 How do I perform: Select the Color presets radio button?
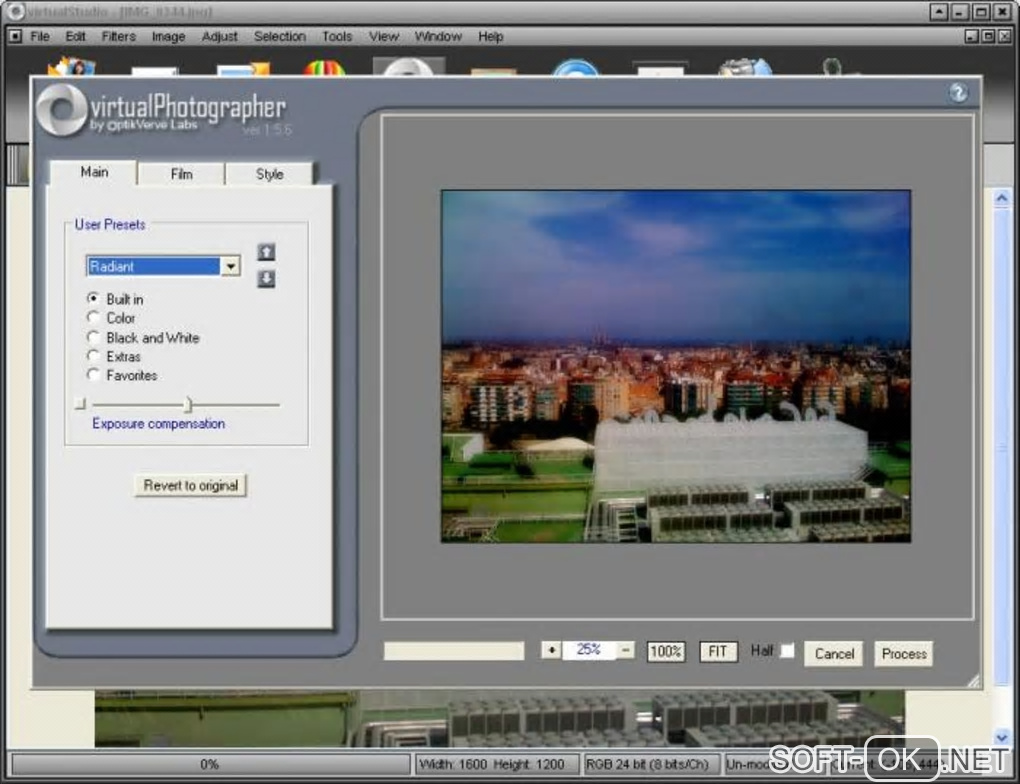(94, 318)
